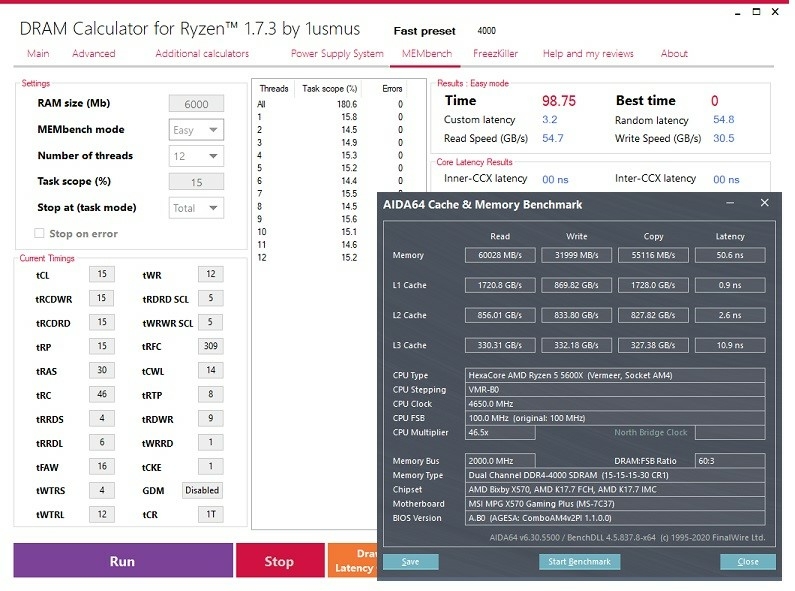795x591 pixels.
Task: Click the tRC value 46
Action: (102, 394)
